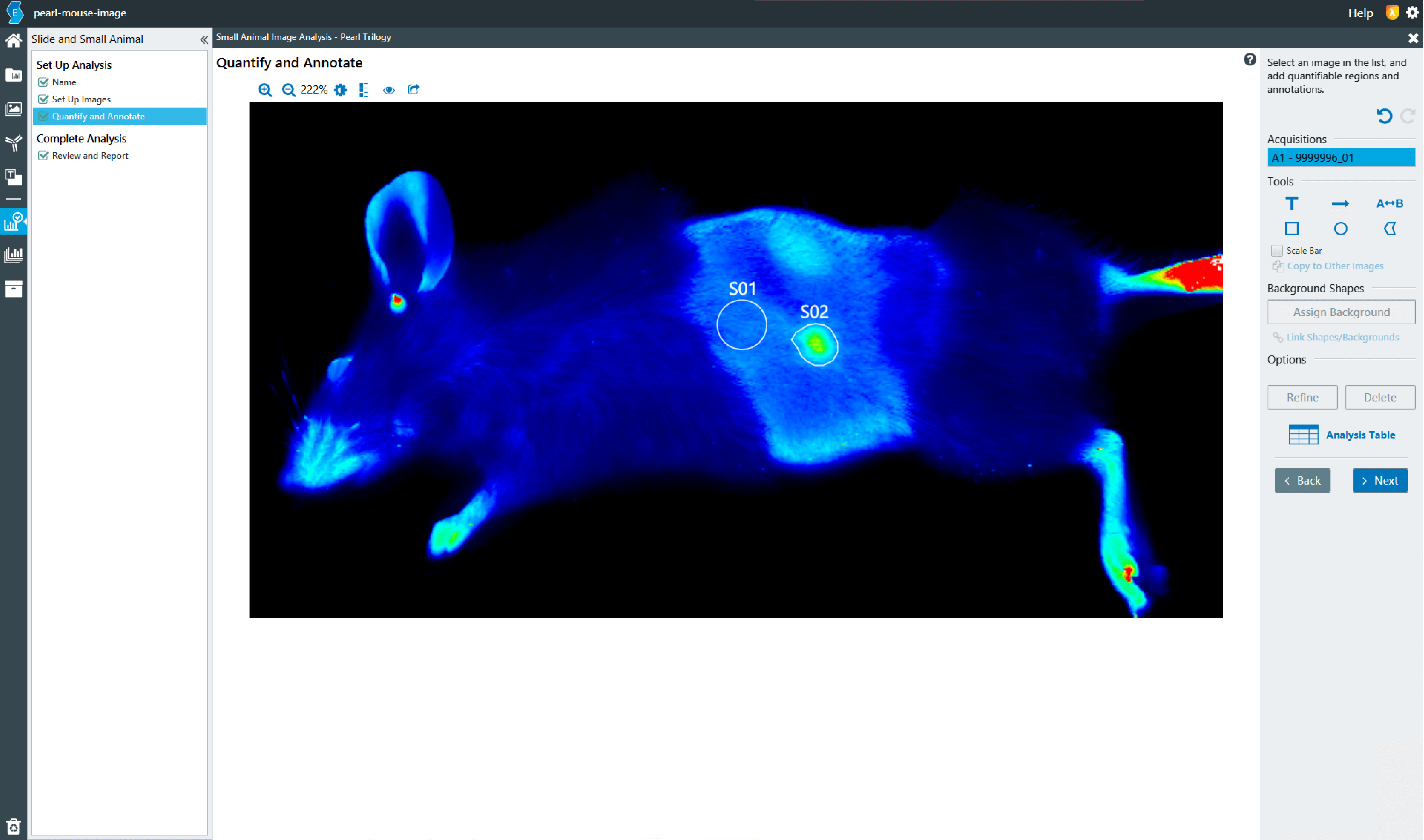Open the Analysis Table
The image size is (1424, 840).
[x=1341, y=435]
